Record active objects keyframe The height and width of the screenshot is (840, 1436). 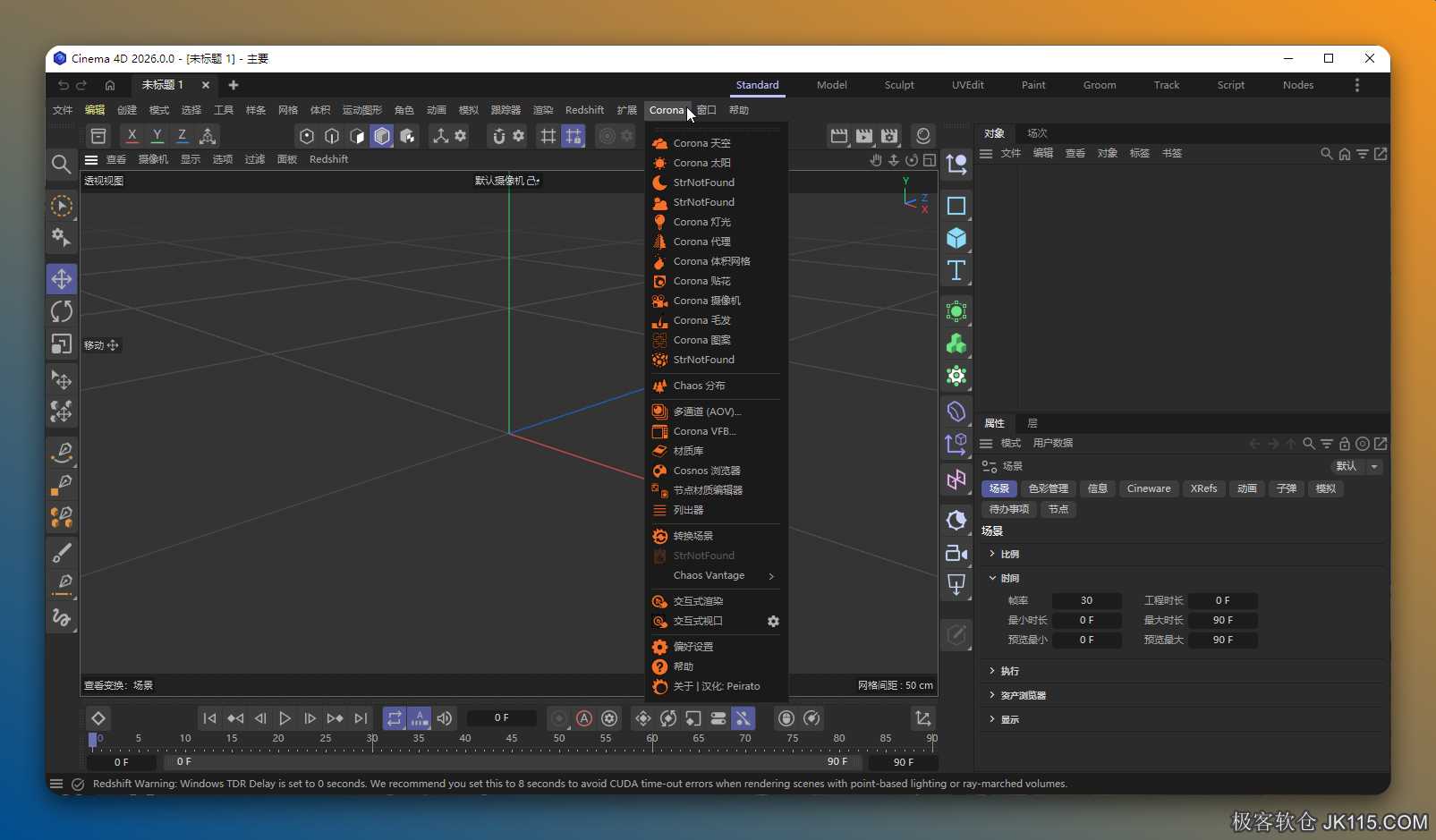[x=559, y=718]
